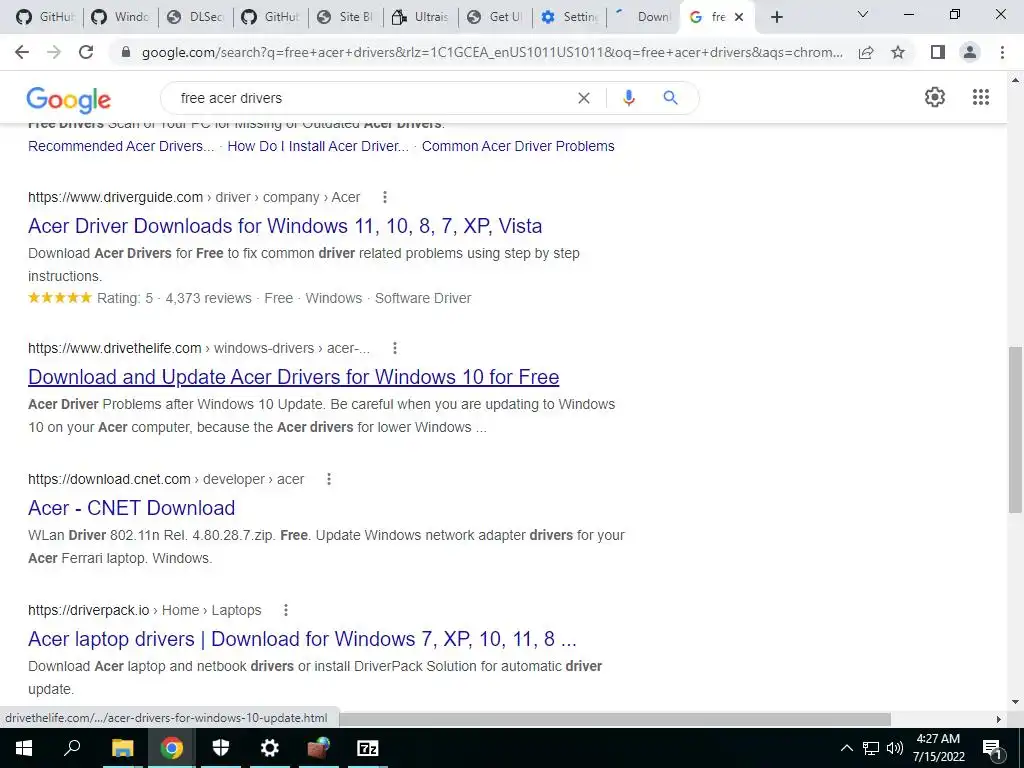Viewport: 1024px width, 768px height.
Task: Open options for the driverpack.io result
Action: point(285,610)
